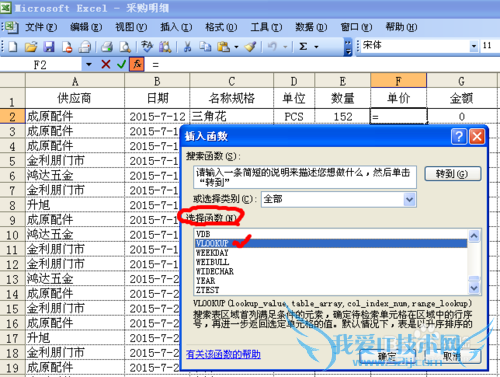500x377 pixels.
Task: Open a file with the Open folder icon
Action: click(31, 47)
